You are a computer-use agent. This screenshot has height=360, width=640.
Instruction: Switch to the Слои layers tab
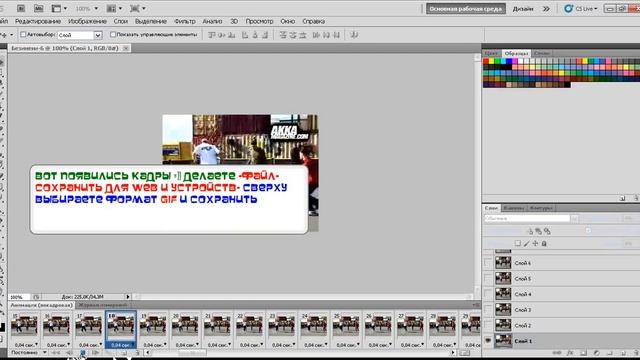coord(491,208)
